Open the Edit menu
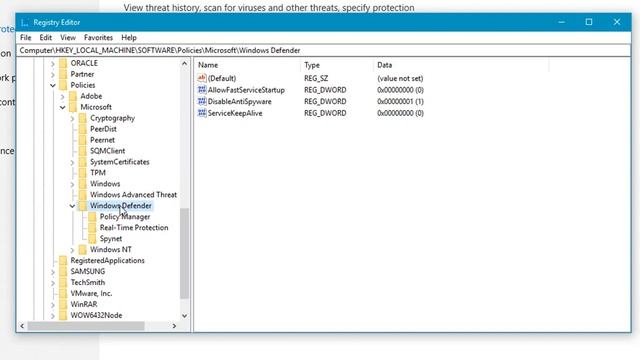The height and width of the screenshot is (360, 640). pyautogui.click(x=46, y=38)
